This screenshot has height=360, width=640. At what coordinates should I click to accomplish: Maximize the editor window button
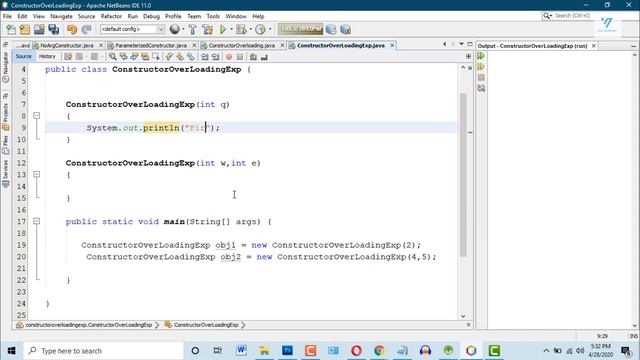(470, 44)
